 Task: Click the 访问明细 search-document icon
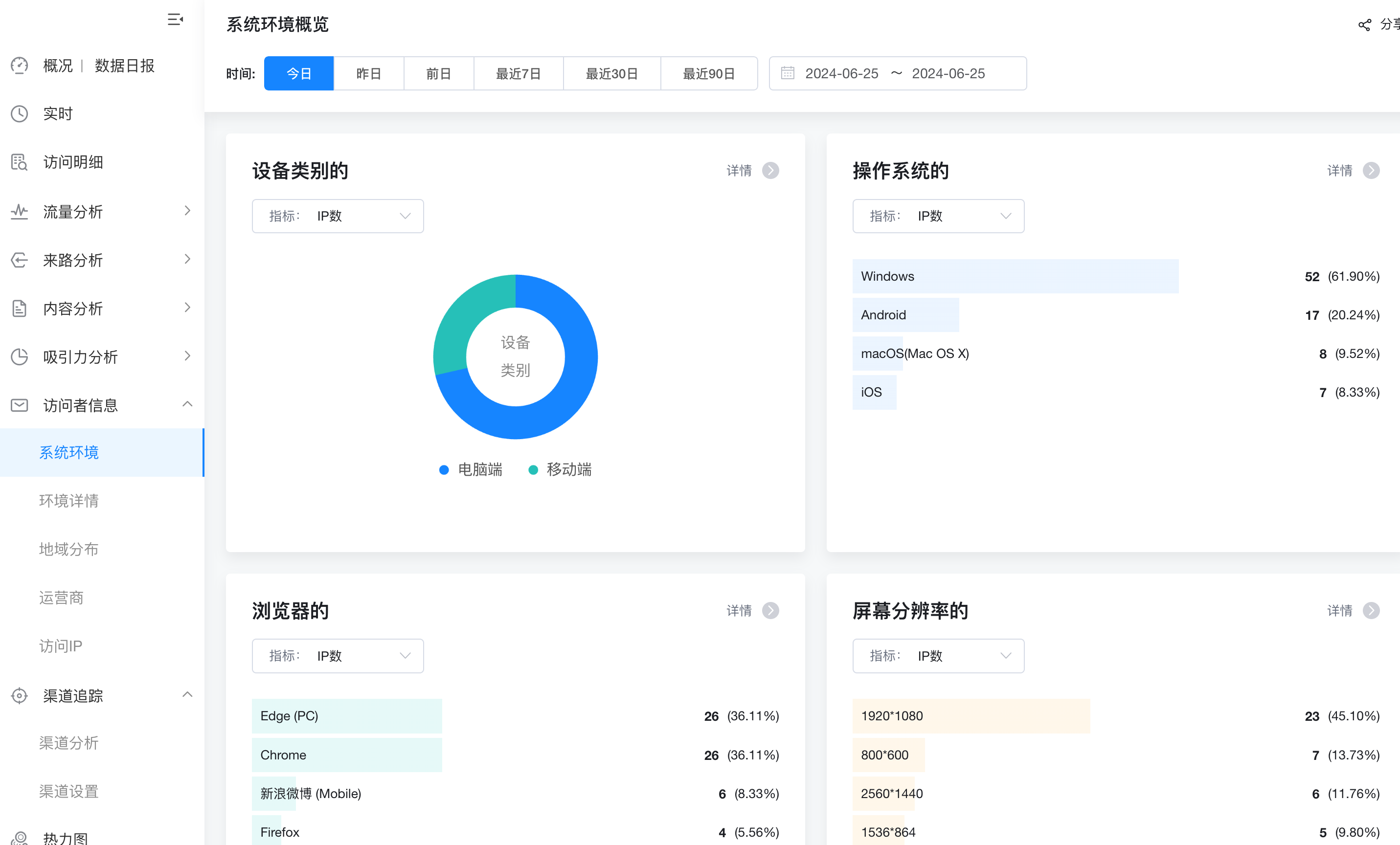pyautogui.click(x=19, y=162)
